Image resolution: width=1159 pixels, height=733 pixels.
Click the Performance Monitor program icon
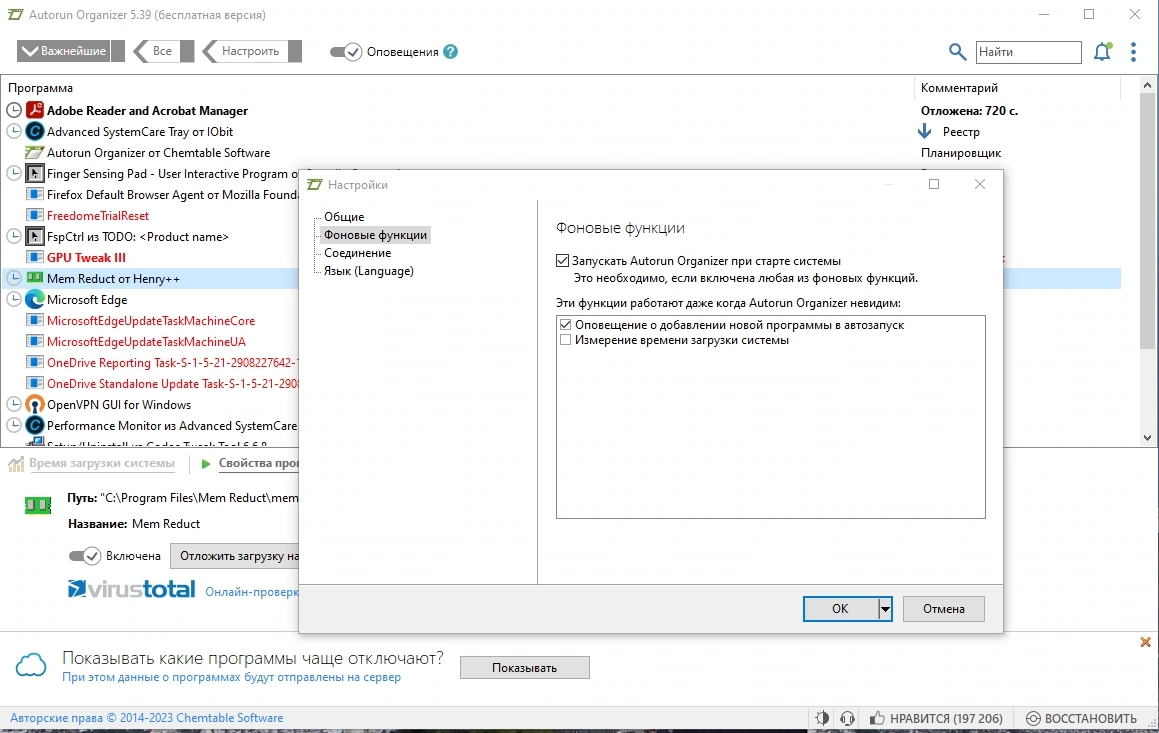tap(35, 426)
